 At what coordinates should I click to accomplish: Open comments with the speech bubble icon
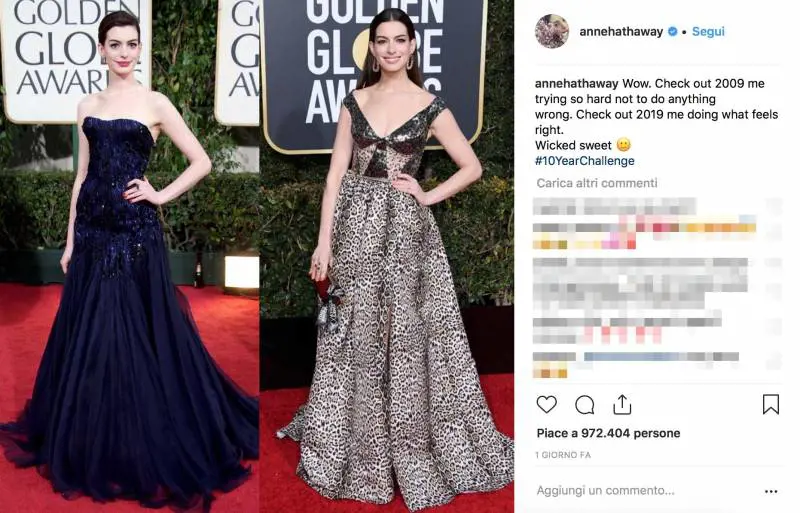584,405
